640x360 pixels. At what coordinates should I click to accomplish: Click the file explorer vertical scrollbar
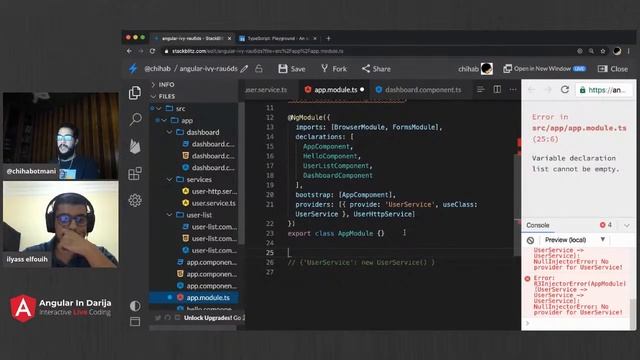(x=241, y=173)
